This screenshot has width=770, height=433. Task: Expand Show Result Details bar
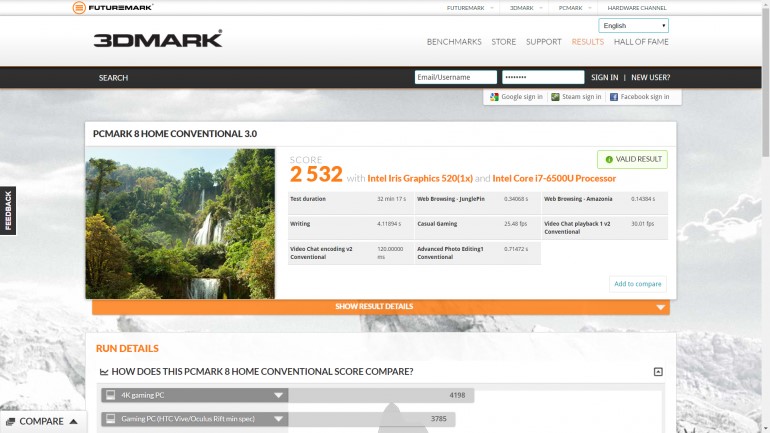click(381, 307)
